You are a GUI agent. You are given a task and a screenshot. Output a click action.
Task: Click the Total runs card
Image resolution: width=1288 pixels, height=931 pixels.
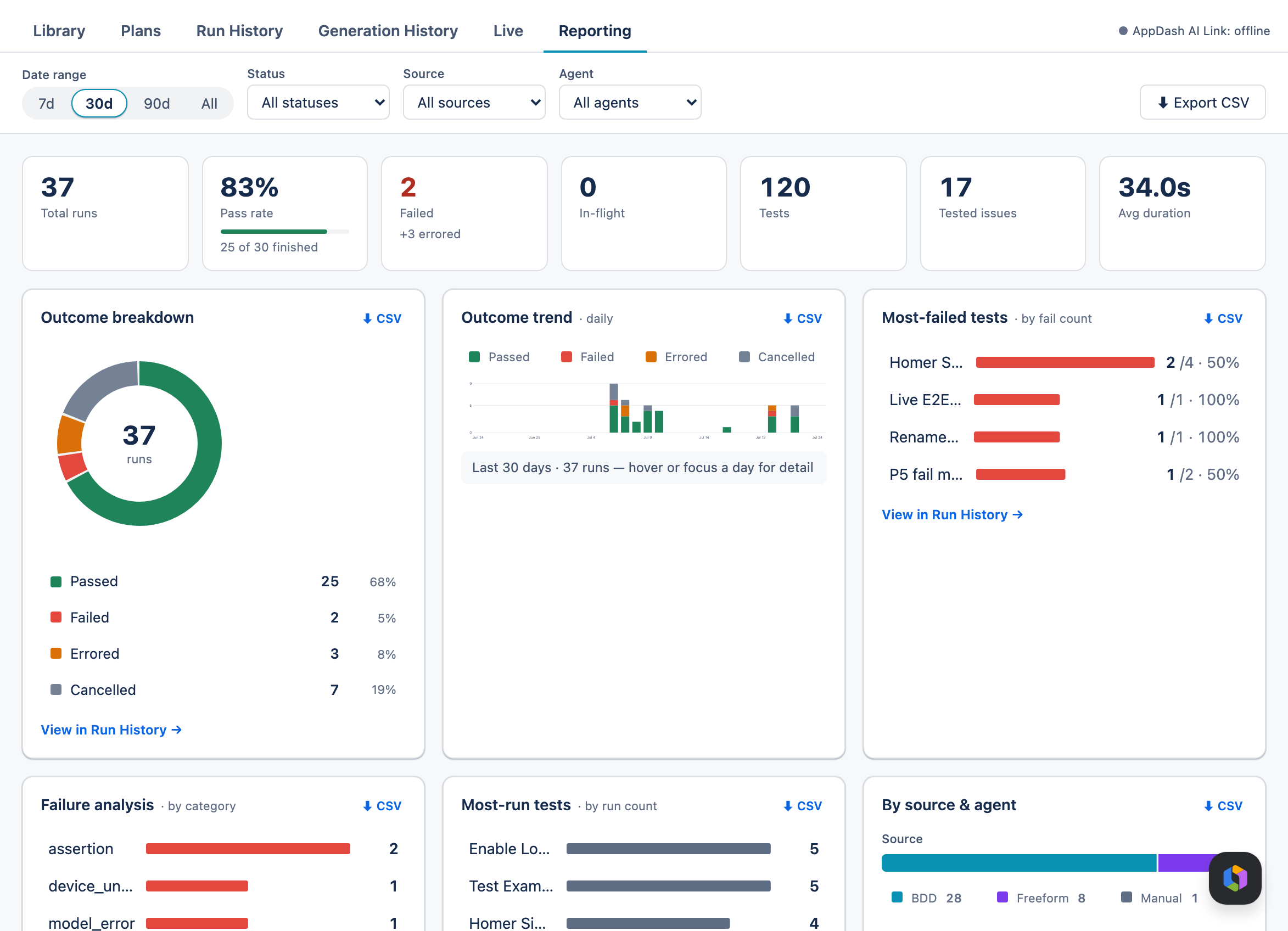105,213
